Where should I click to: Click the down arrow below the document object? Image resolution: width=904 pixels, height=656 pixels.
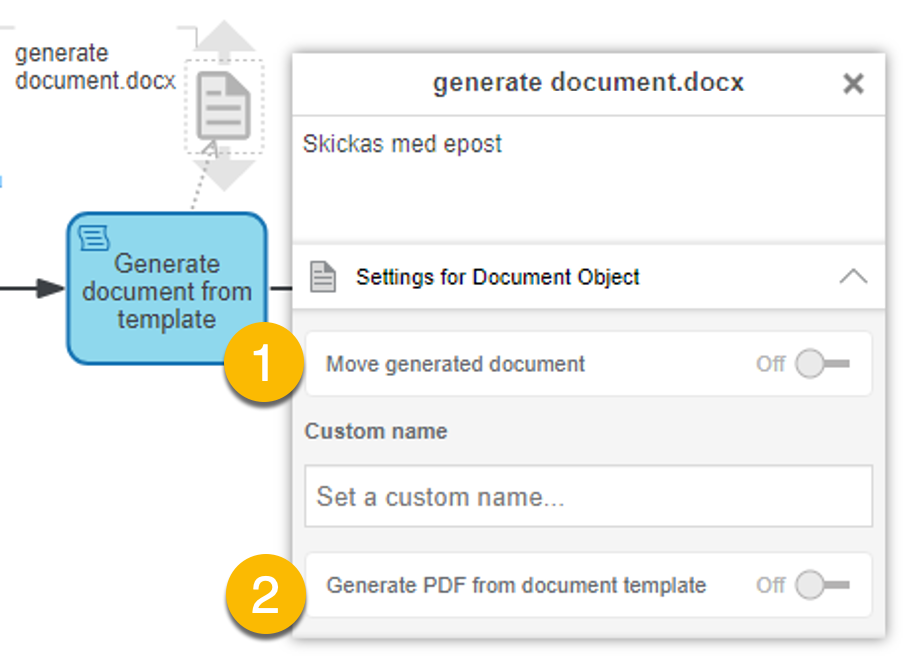[224, 170]
